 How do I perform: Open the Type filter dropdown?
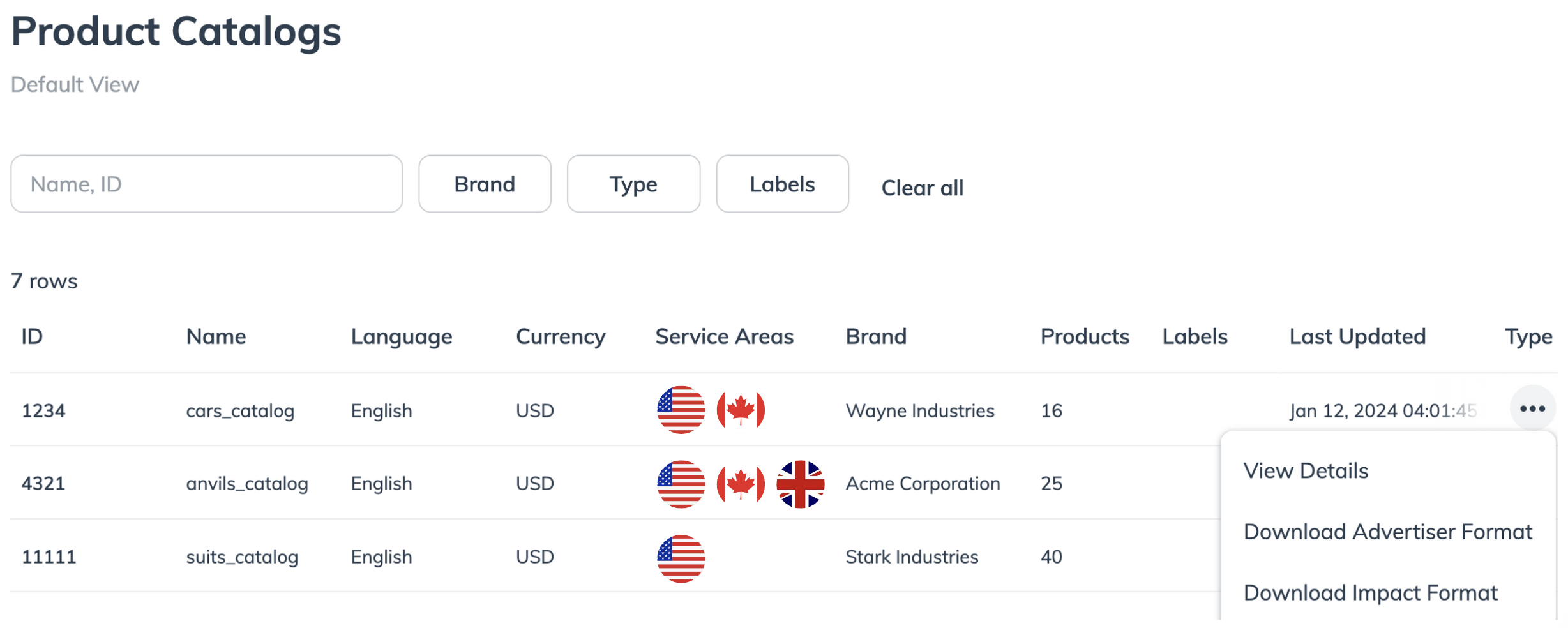[x=633, y=184]
